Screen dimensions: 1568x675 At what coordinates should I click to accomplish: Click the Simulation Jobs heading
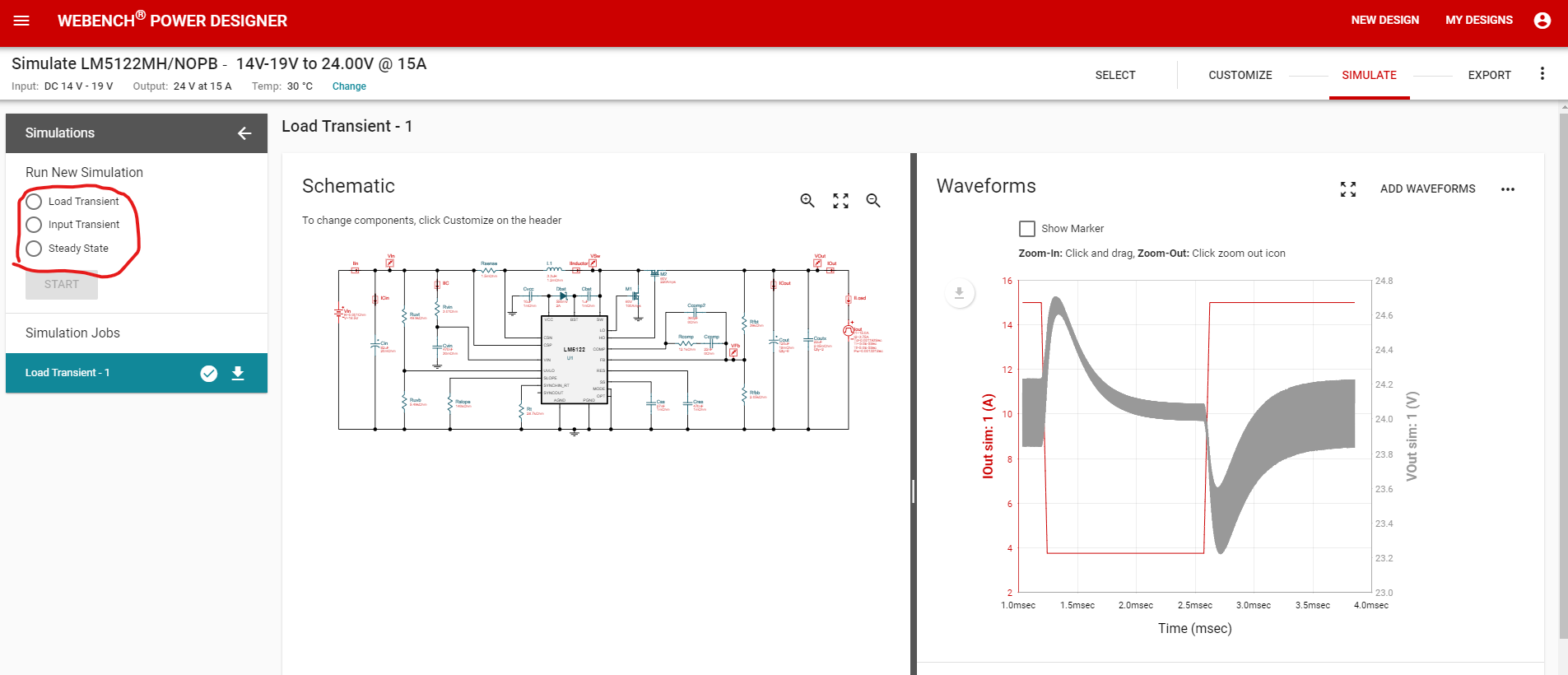pyautogui.click(x=72, y=333)
